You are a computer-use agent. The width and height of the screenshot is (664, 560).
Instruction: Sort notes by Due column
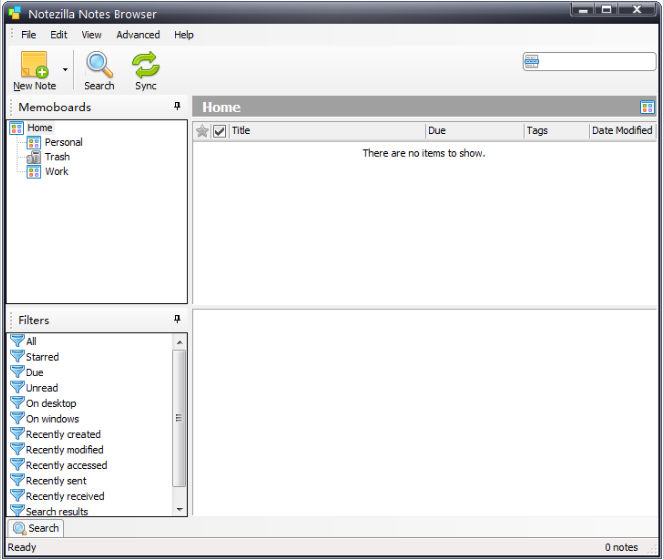point(474,130)
